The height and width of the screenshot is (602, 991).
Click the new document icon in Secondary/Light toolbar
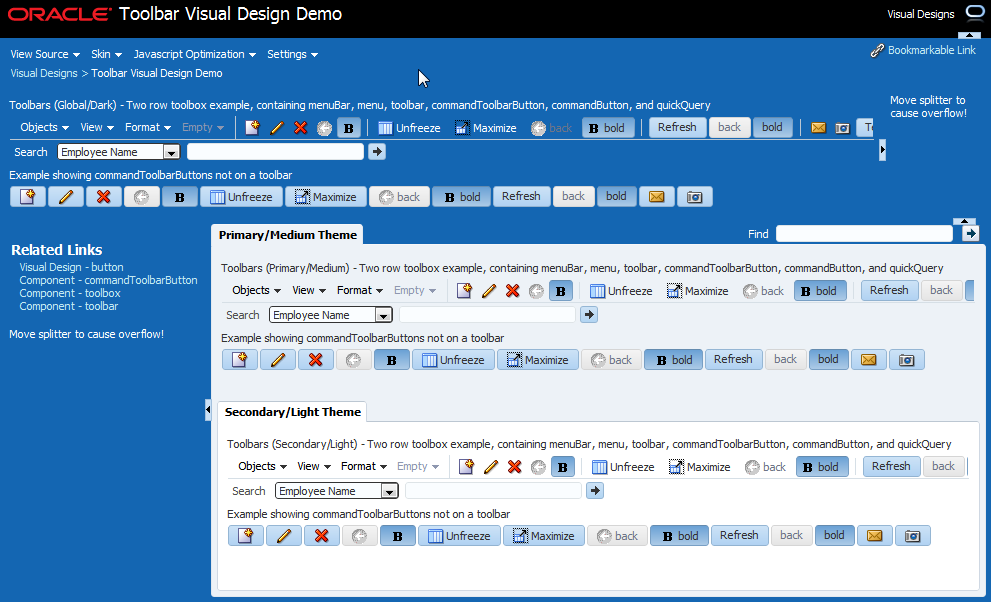point(466,467)
